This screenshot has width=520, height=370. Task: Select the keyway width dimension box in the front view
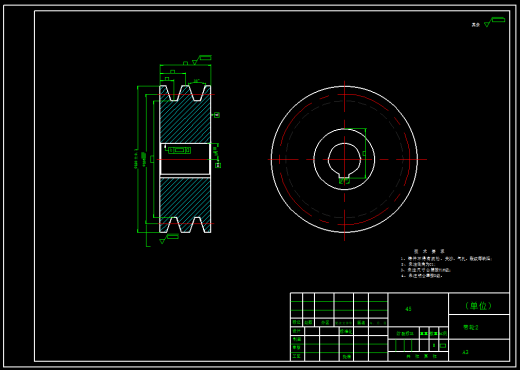click(344, 181)
